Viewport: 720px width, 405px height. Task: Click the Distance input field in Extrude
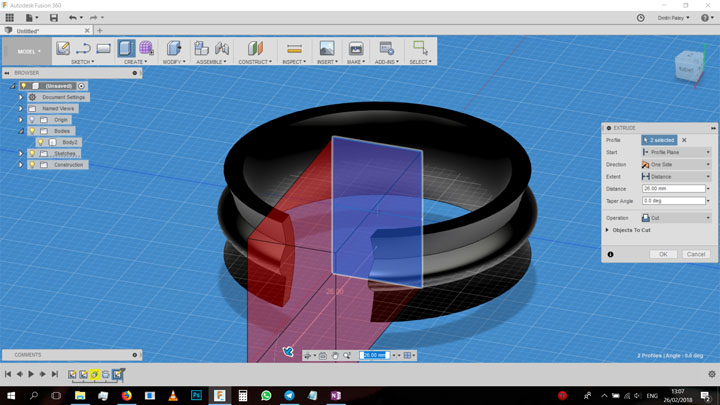point(674,189)
